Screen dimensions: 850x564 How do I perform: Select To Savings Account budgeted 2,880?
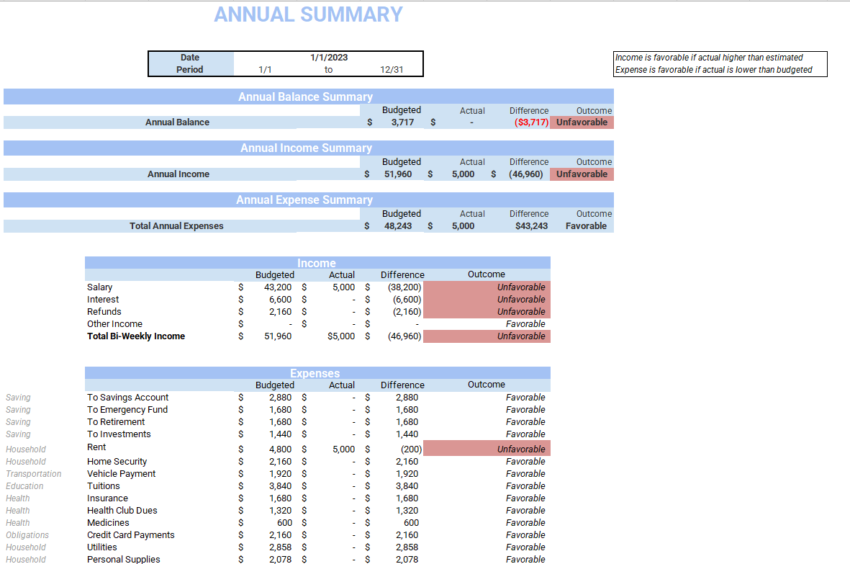click(x=280, y=398)
